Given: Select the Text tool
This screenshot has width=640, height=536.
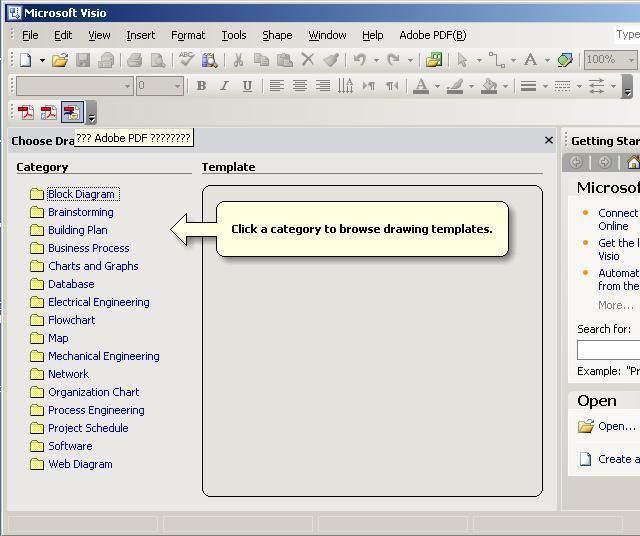Looking at the screenshot, I should pos(530,60).
